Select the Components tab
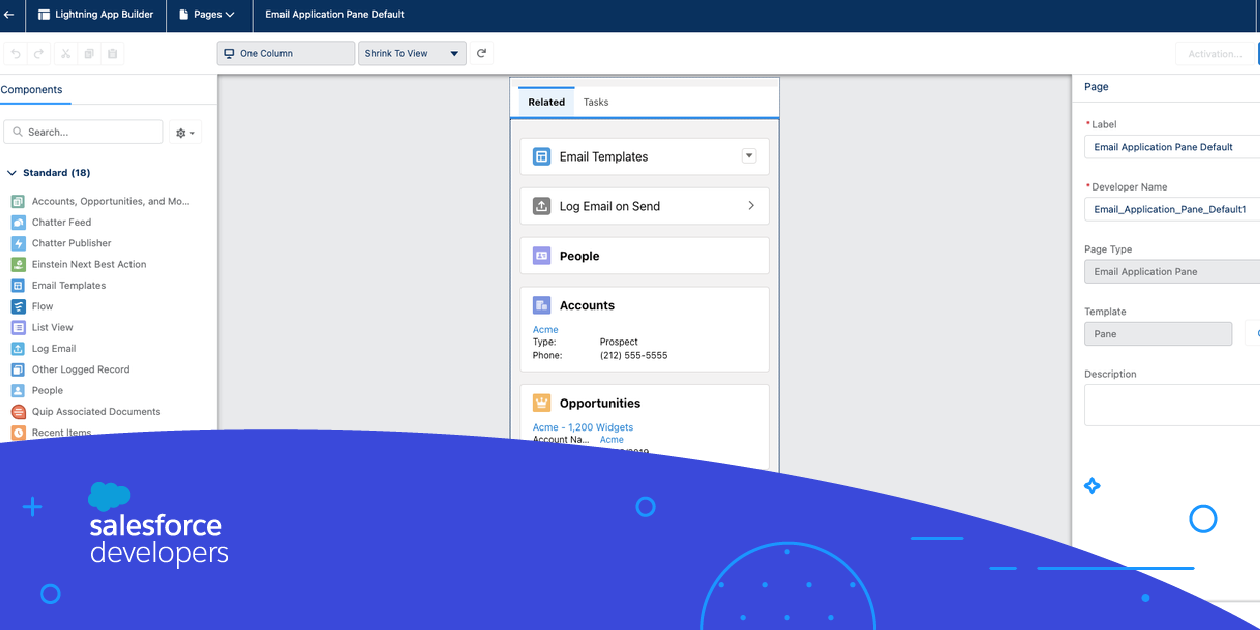The height and width of the screenshot is (630, 1260). tap(31, 90)
